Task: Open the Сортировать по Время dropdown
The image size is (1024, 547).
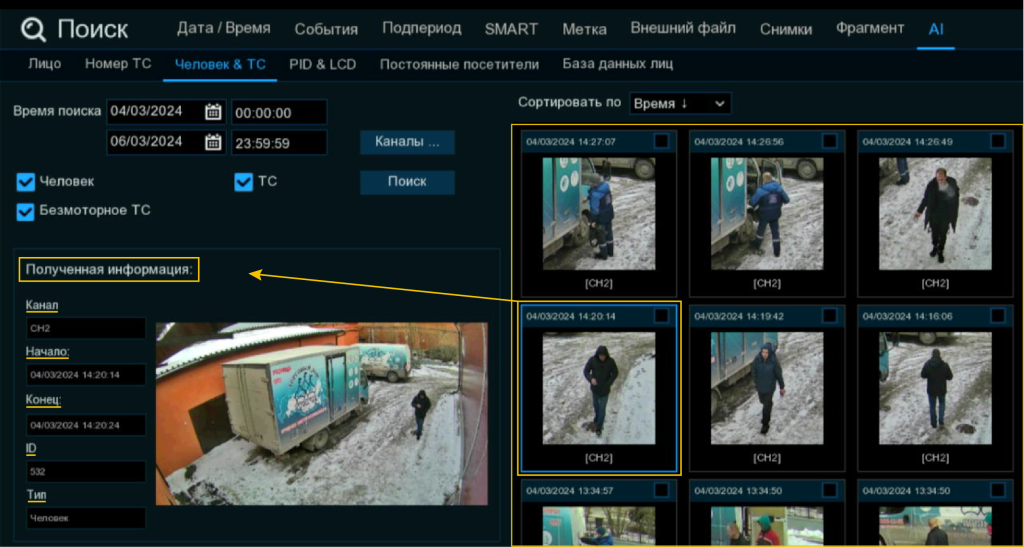Action: 680,104
